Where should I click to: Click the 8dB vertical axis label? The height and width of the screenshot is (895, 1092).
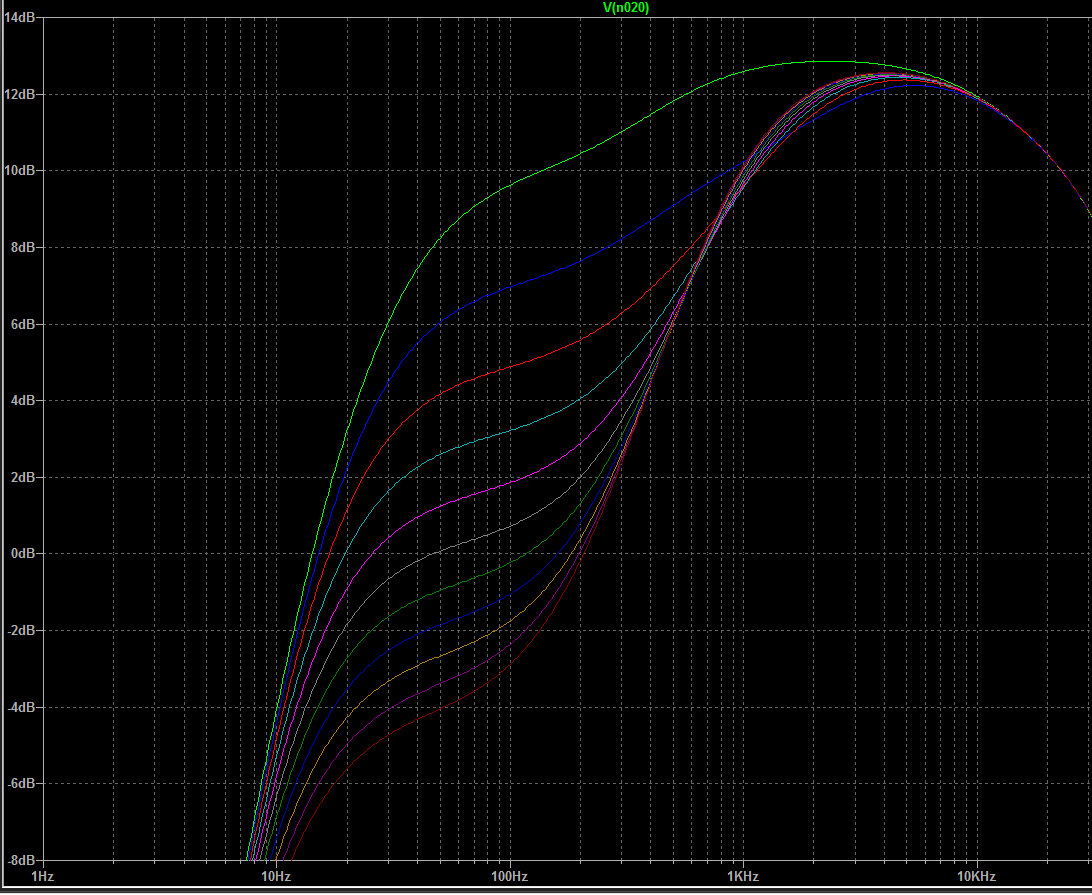coord(23,247)
